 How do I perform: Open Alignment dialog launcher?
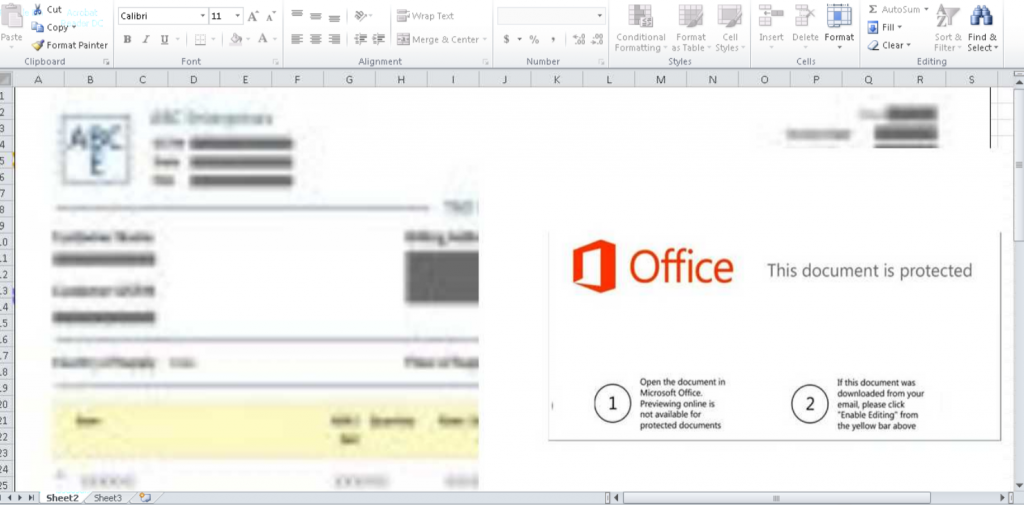pos(485,62)
